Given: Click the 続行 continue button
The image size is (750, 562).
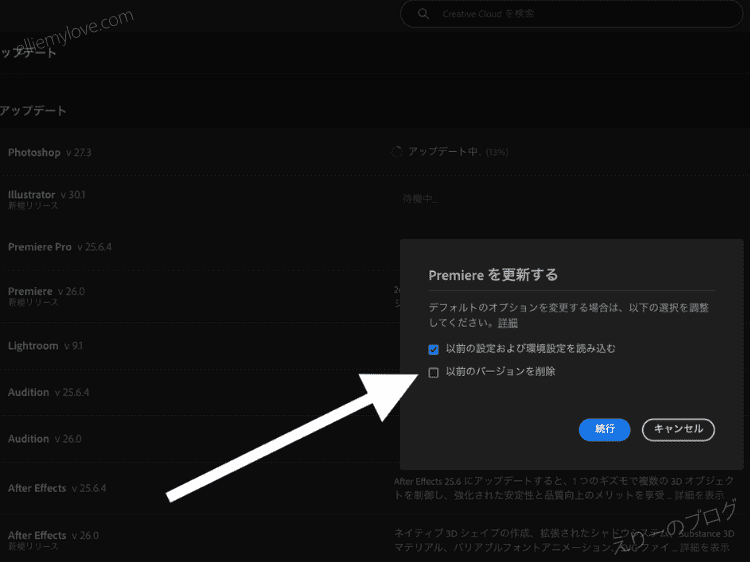Looking at the screenshot, I should 604,429.
